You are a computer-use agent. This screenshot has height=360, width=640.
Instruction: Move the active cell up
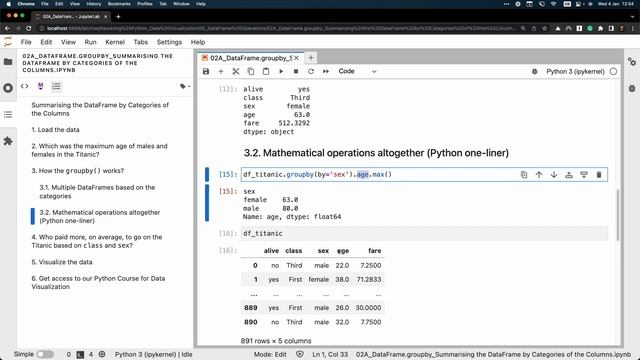click(539, 175)
